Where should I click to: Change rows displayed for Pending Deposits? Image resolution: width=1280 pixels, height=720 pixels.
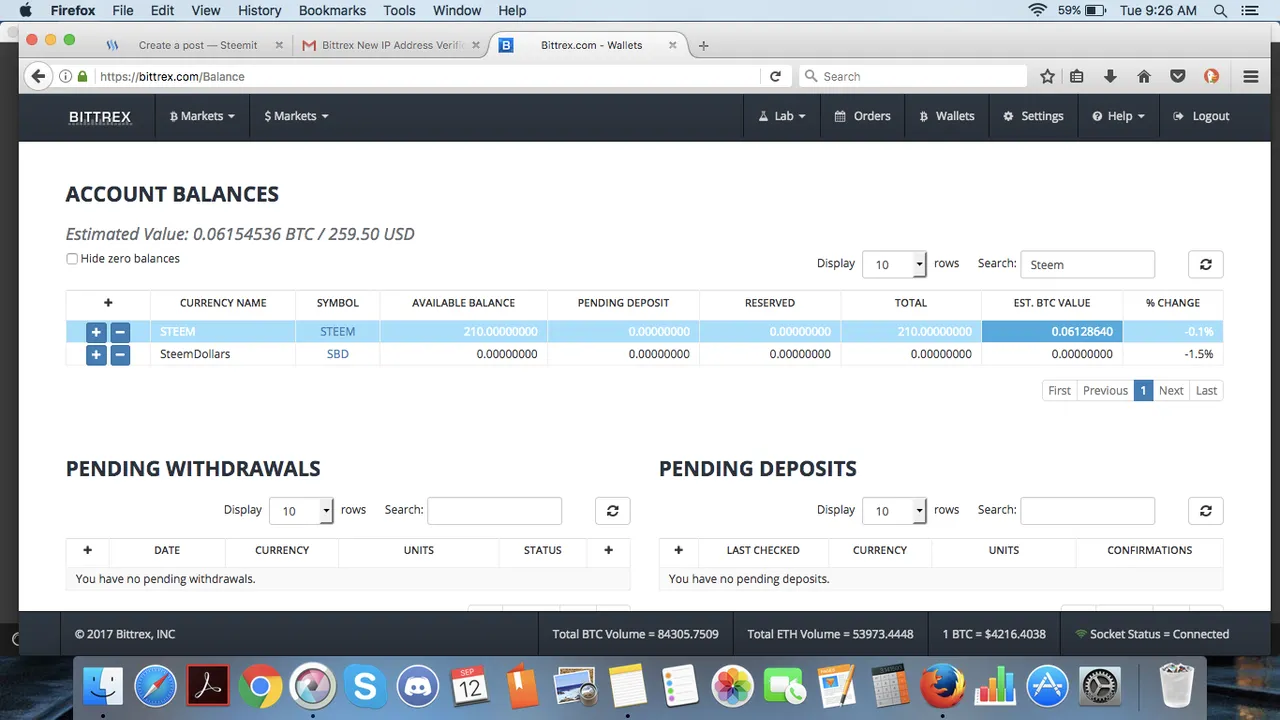click(x=895, y=510)
